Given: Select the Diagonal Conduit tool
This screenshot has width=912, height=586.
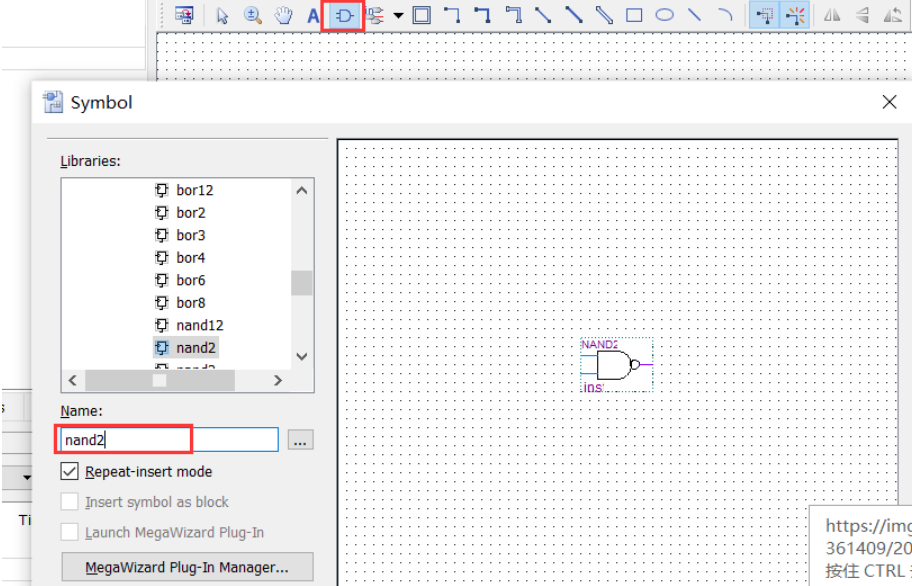Looking at the screenshot, I should click(604, 15).
